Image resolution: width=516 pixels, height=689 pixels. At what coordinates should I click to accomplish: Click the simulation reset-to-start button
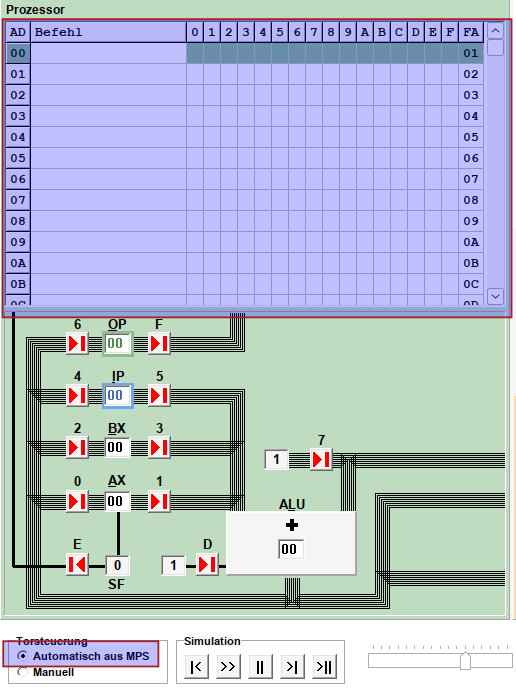pos(196,667)
